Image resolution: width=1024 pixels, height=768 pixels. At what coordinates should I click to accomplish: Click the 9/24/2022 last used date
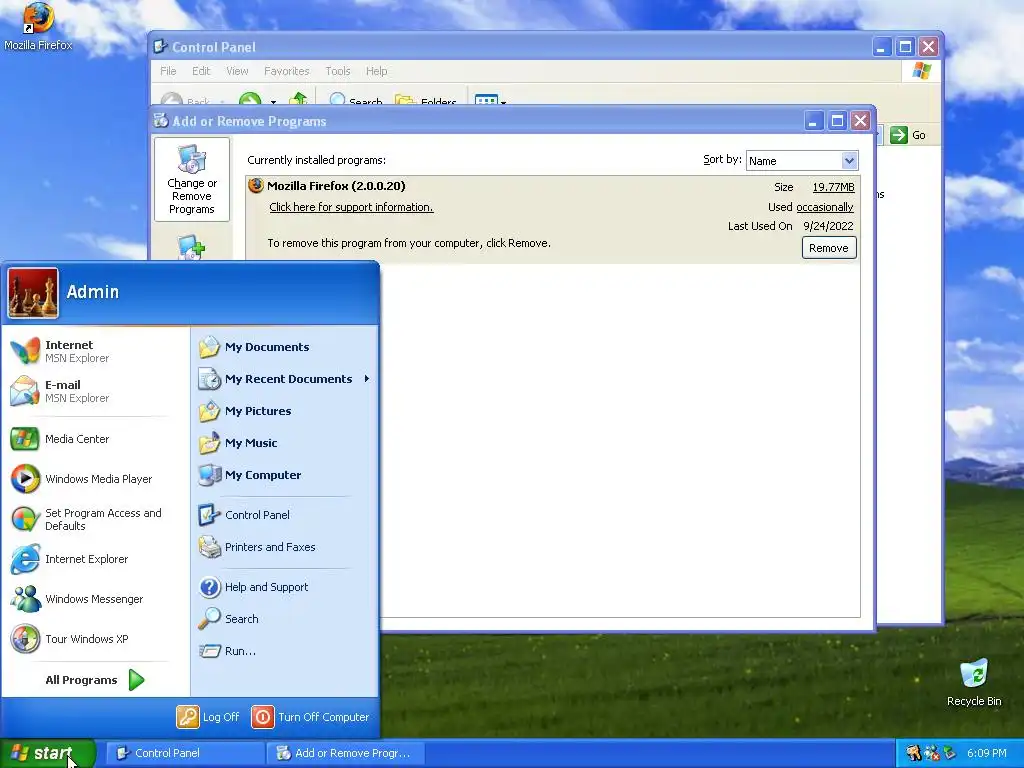(828, 226)
